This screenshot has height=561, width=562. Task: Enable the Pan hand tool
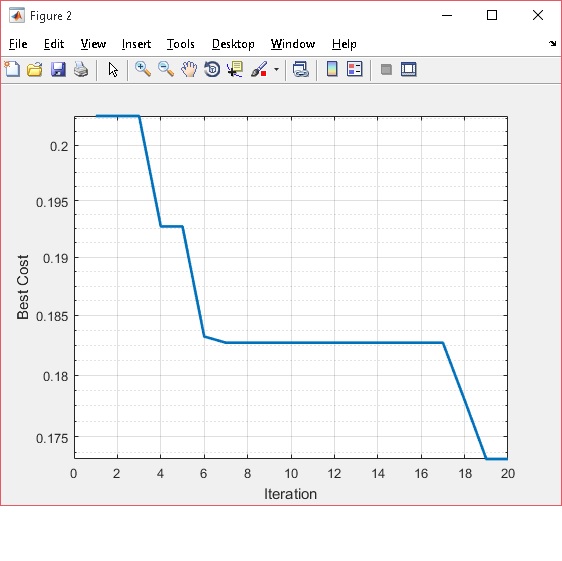189,69
